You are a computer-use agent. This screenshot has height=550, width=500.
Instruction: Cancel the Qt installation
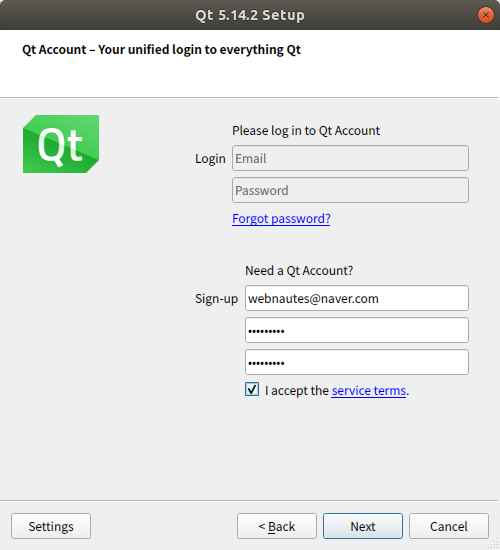coord(449,526)
